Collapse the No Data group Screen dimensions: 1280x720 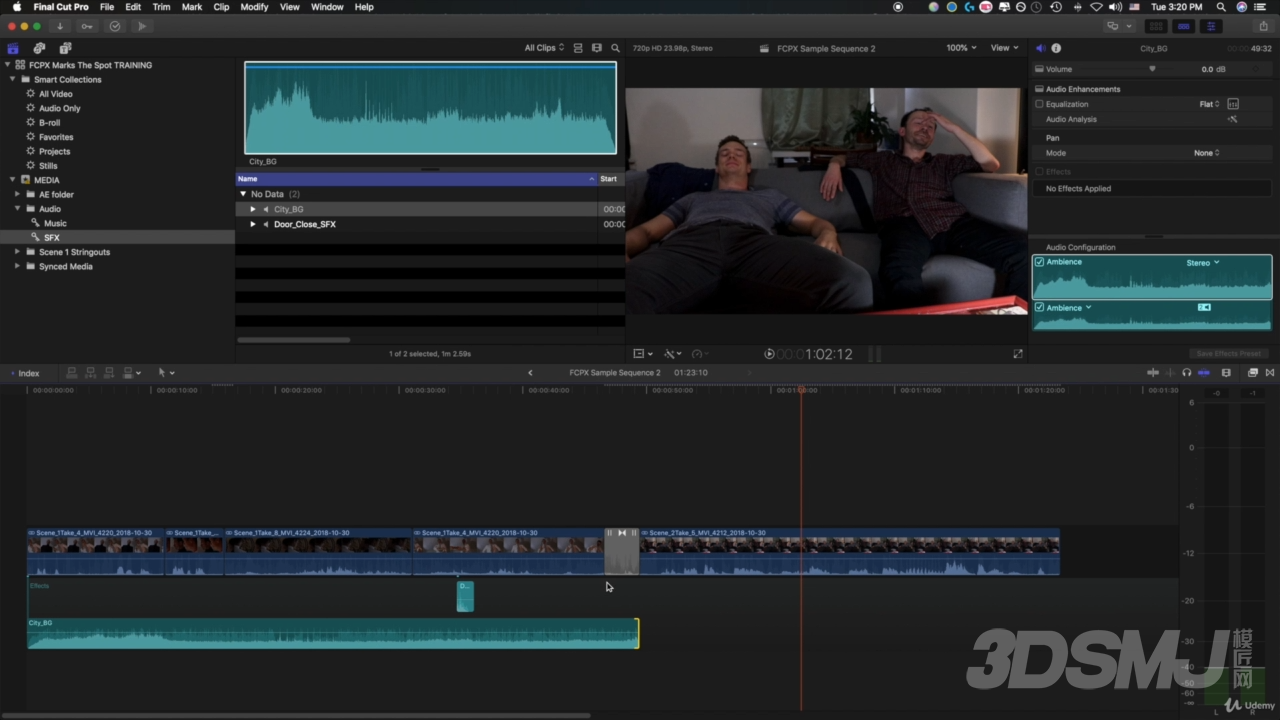243,194
